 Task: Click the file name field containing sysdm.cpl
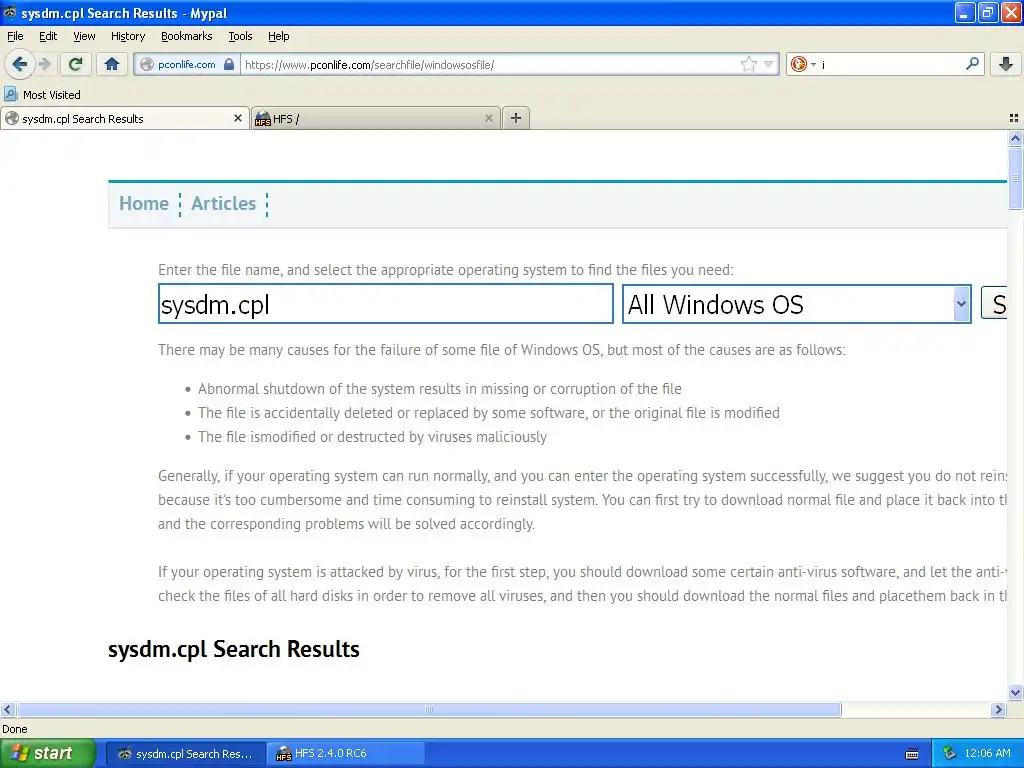tap(385, 304)
